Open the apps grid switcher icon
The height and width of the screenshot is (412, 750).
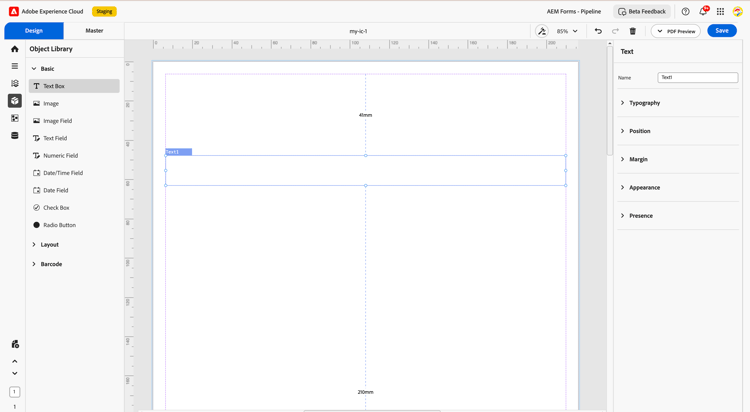pyautogui.click(x=720, y=11)
